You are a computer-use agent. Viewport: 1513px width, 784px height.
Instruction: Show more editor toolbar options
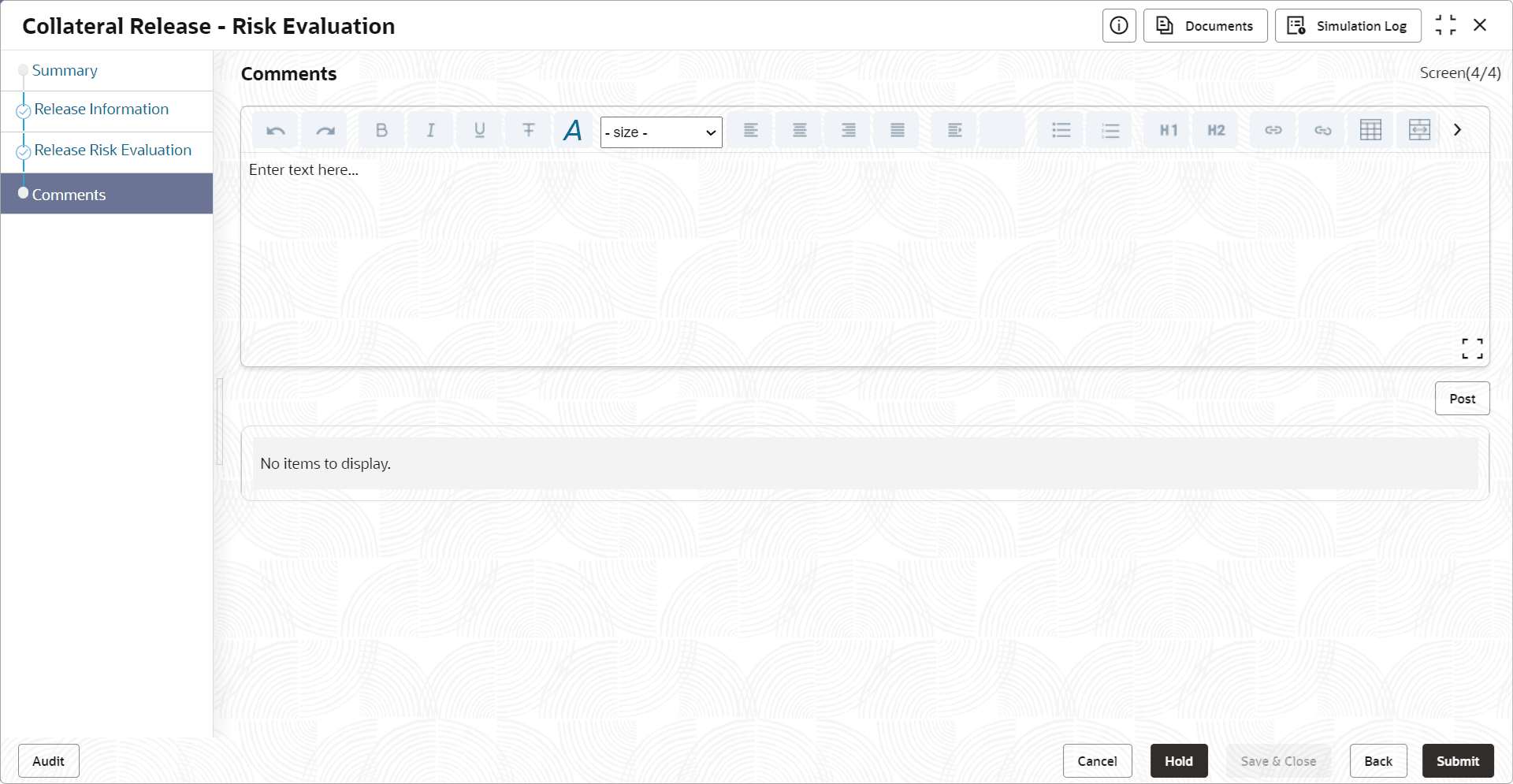(1458, 130)
